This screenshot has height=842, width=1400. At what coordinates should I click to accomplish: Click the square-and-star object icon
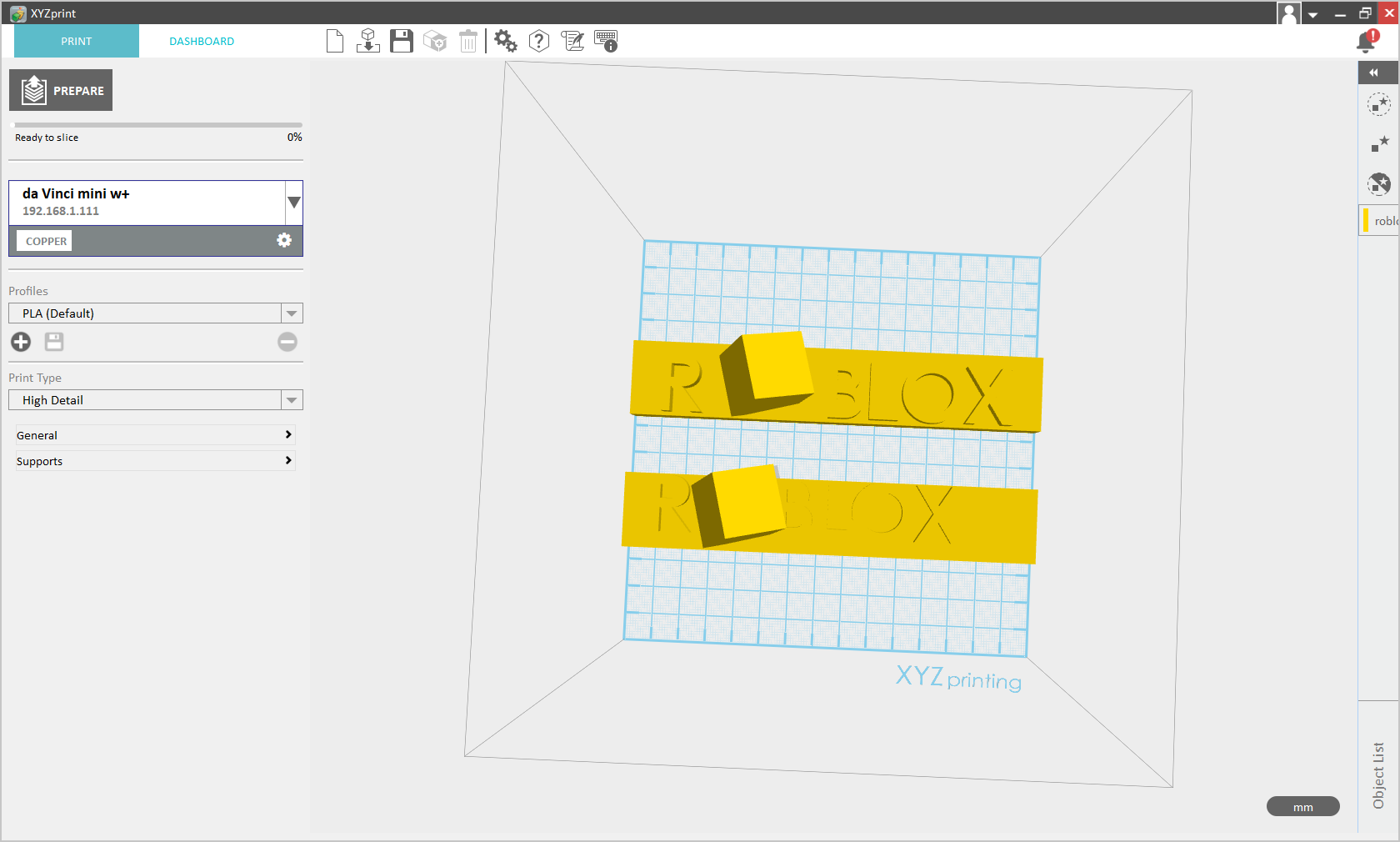tap(1379, 144)
